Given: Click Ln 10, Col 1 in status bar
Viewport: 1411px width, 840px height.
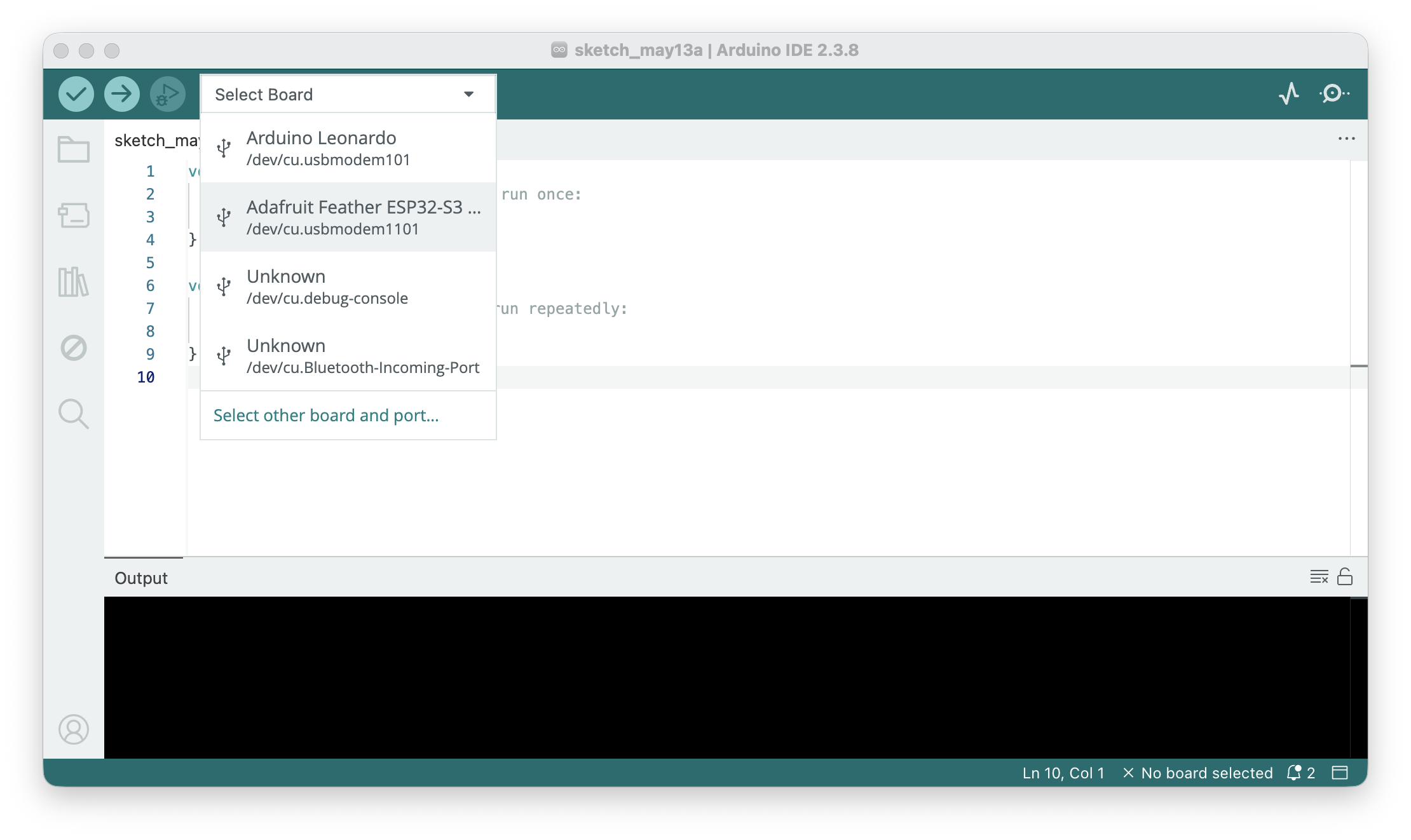Looking at the screenshot, I should tap(1063, 773).
